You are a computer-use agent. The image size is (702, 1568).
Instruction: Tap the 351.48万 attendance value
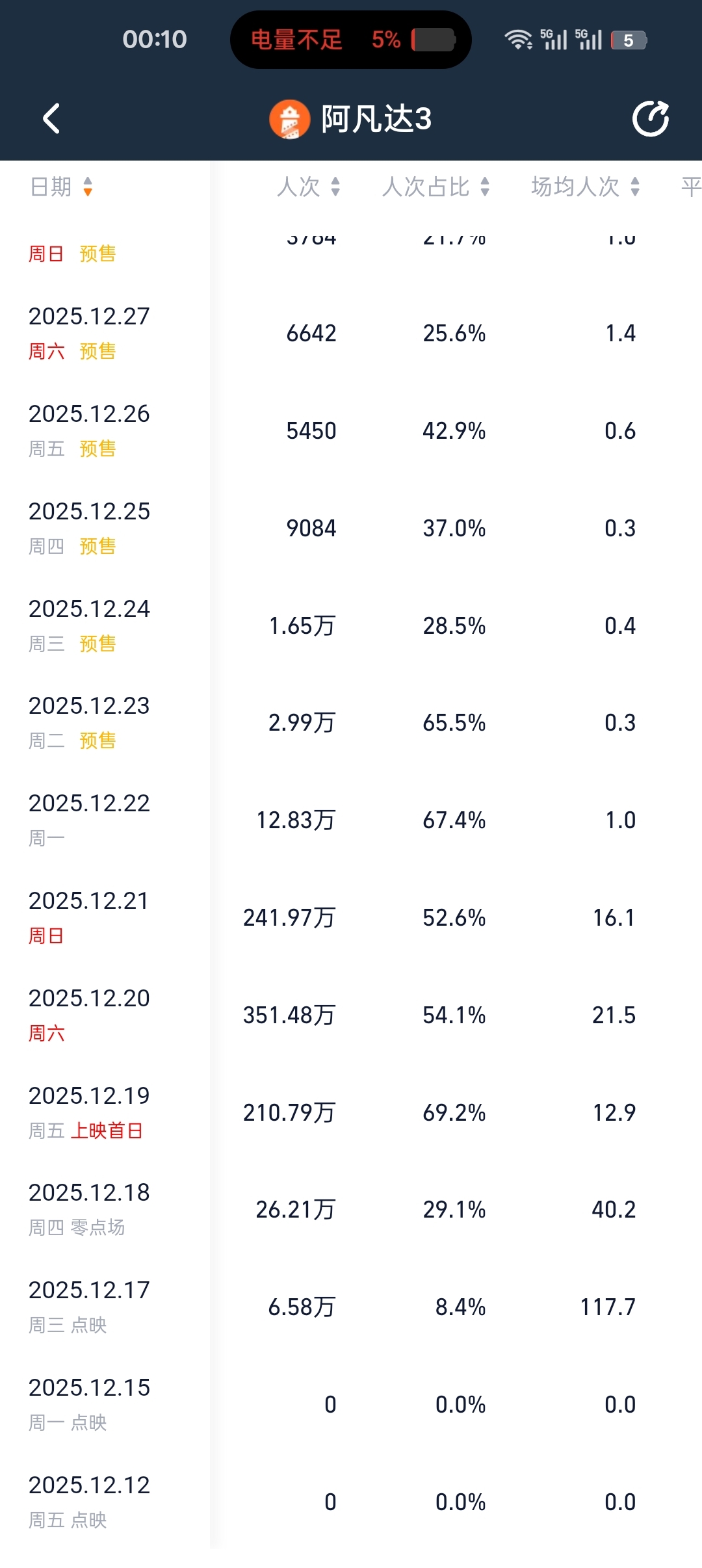point(289,1015)
